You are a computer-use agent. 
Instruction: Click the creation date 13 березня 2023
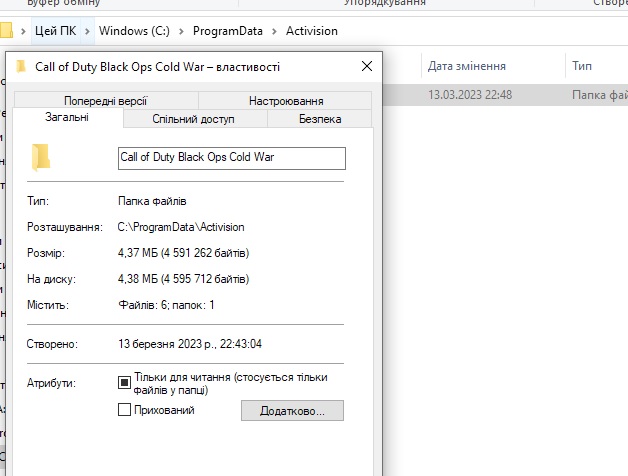point(190,344)
